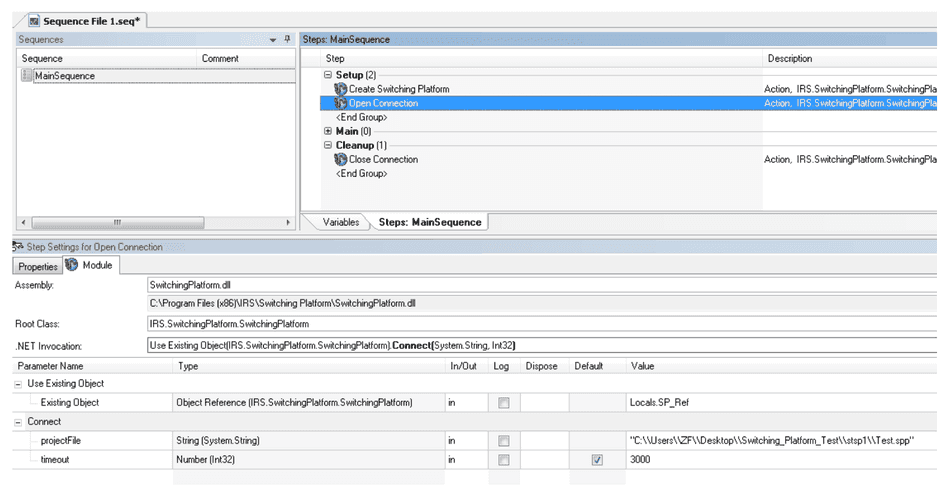Click the Default column header

[597, 366]
